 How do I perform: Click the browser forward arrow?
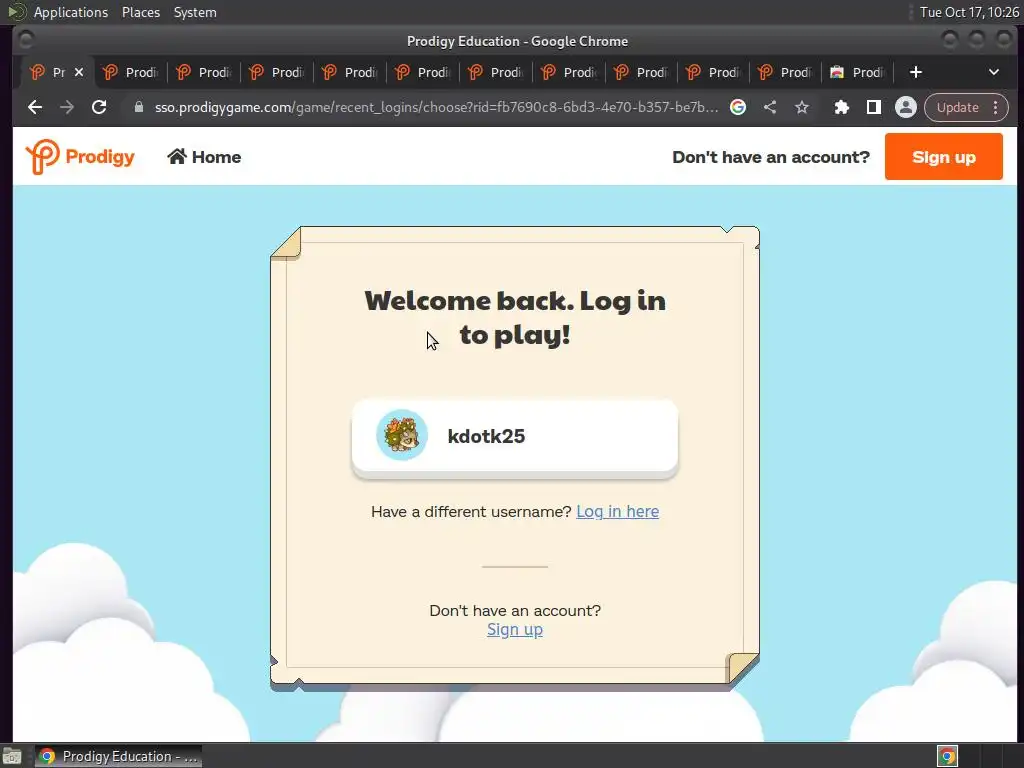[67, 107]
